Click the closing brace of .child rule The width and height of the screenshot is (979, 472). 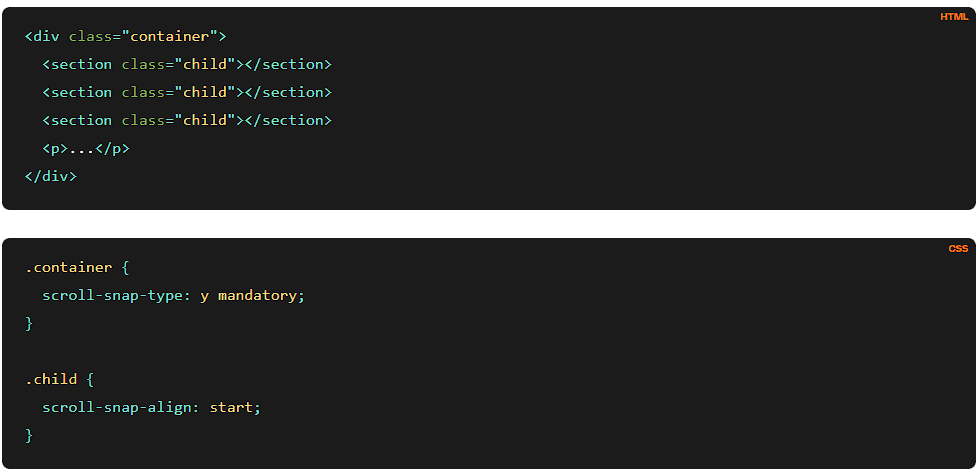29,436
